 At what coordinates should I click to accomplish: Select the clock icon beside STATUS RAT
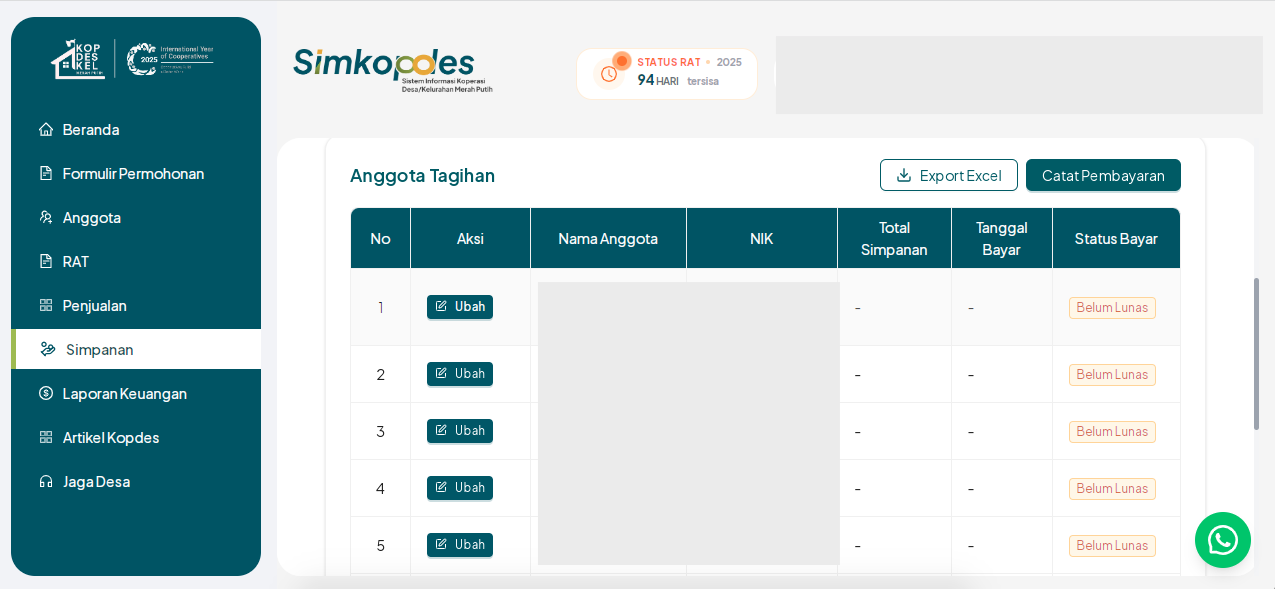click(x=609, y=73)
